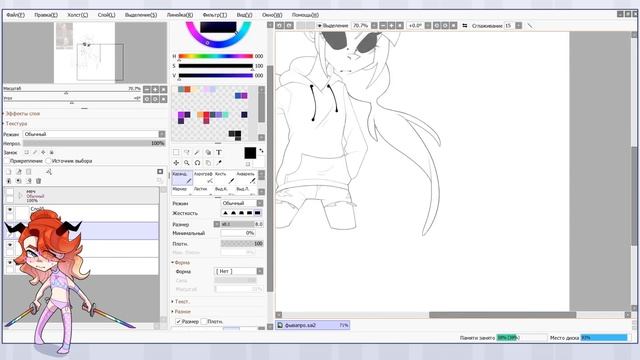
Task: Expand the Разное section
Action: (x=181, y=311)
